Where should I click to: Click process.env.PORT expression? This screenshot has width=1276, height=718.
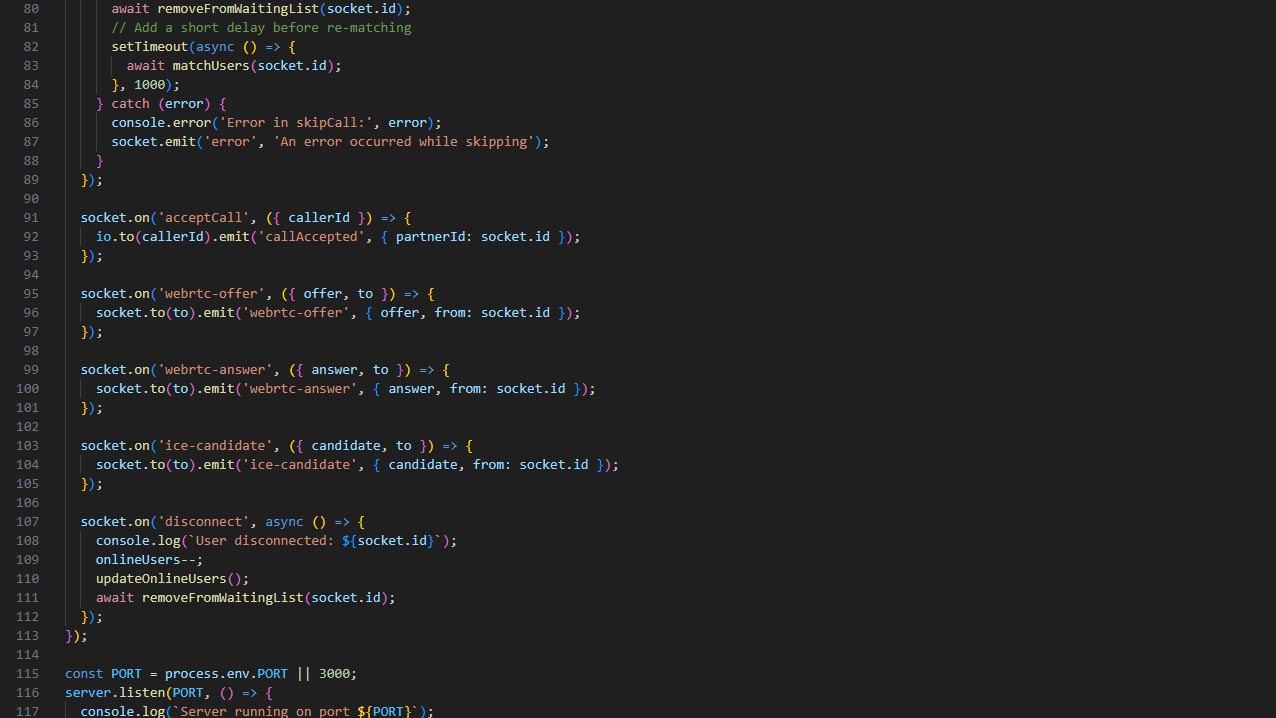point(226,673)
